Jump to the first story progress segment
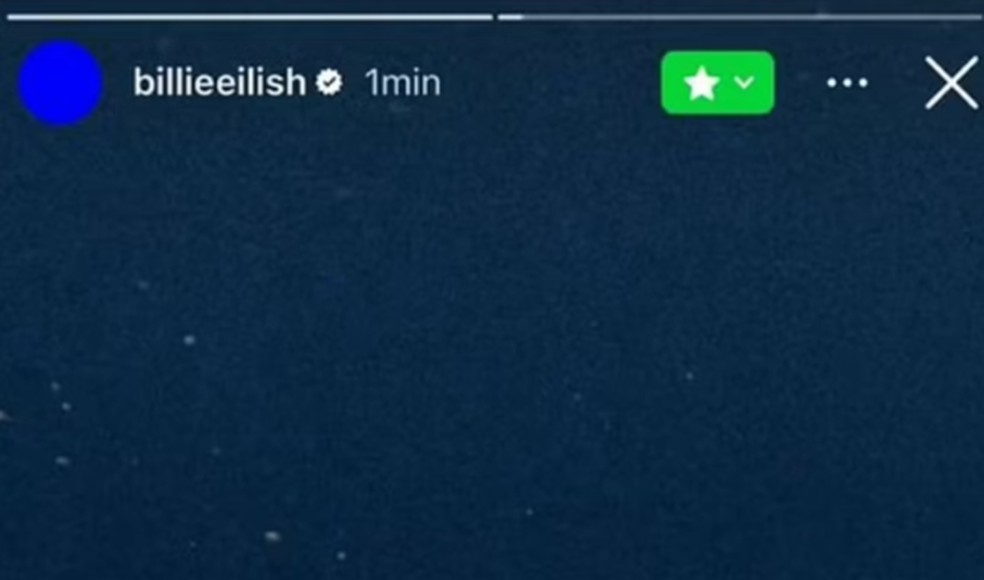This screenshot has height=580, width=984. point(250,18)
